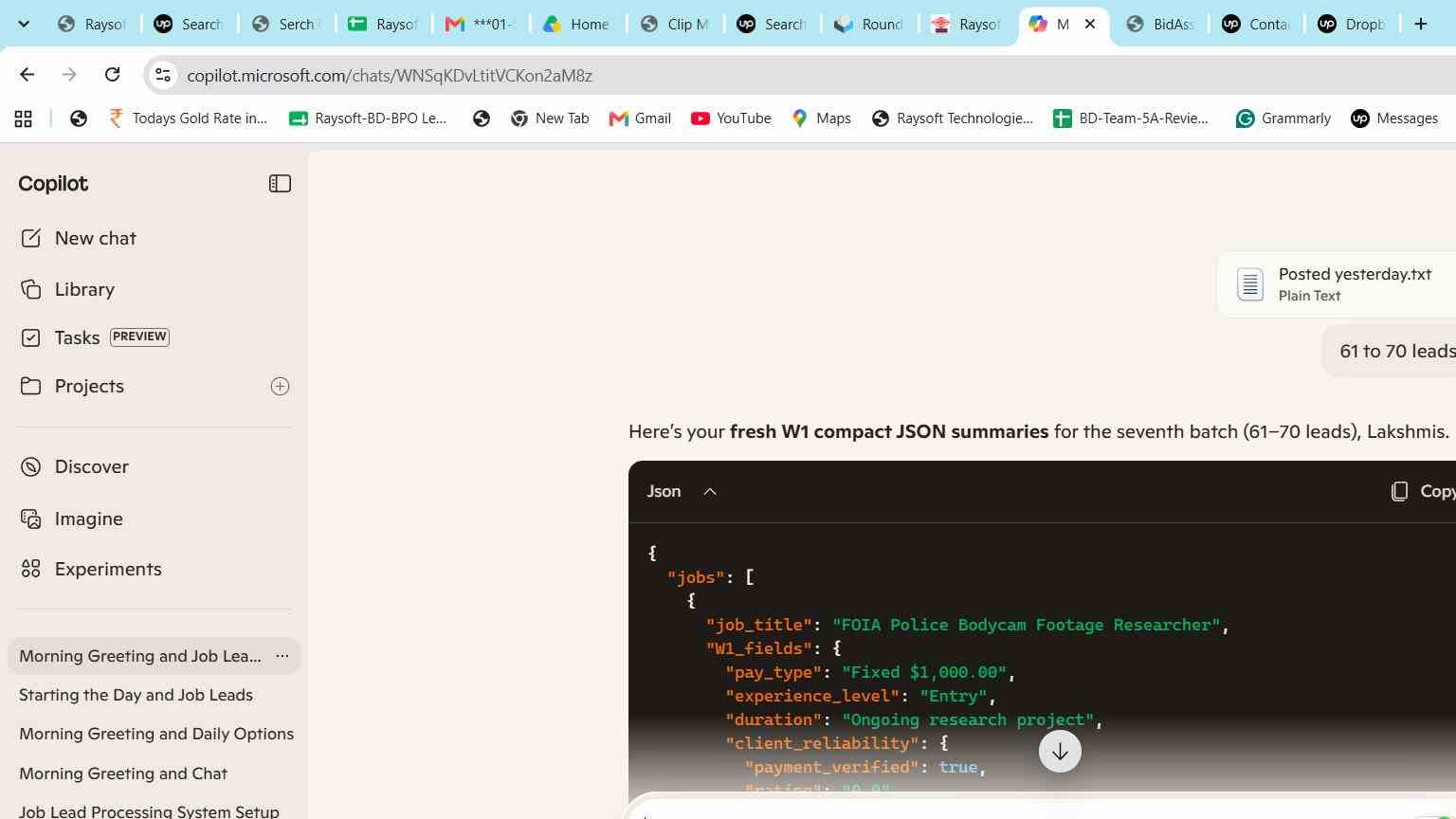The width and height of the screenshot is (1456, 819).
Task: Collapse the Copilot sidebar panel icon
Action: pyautogui.click(x=280, y=184)
